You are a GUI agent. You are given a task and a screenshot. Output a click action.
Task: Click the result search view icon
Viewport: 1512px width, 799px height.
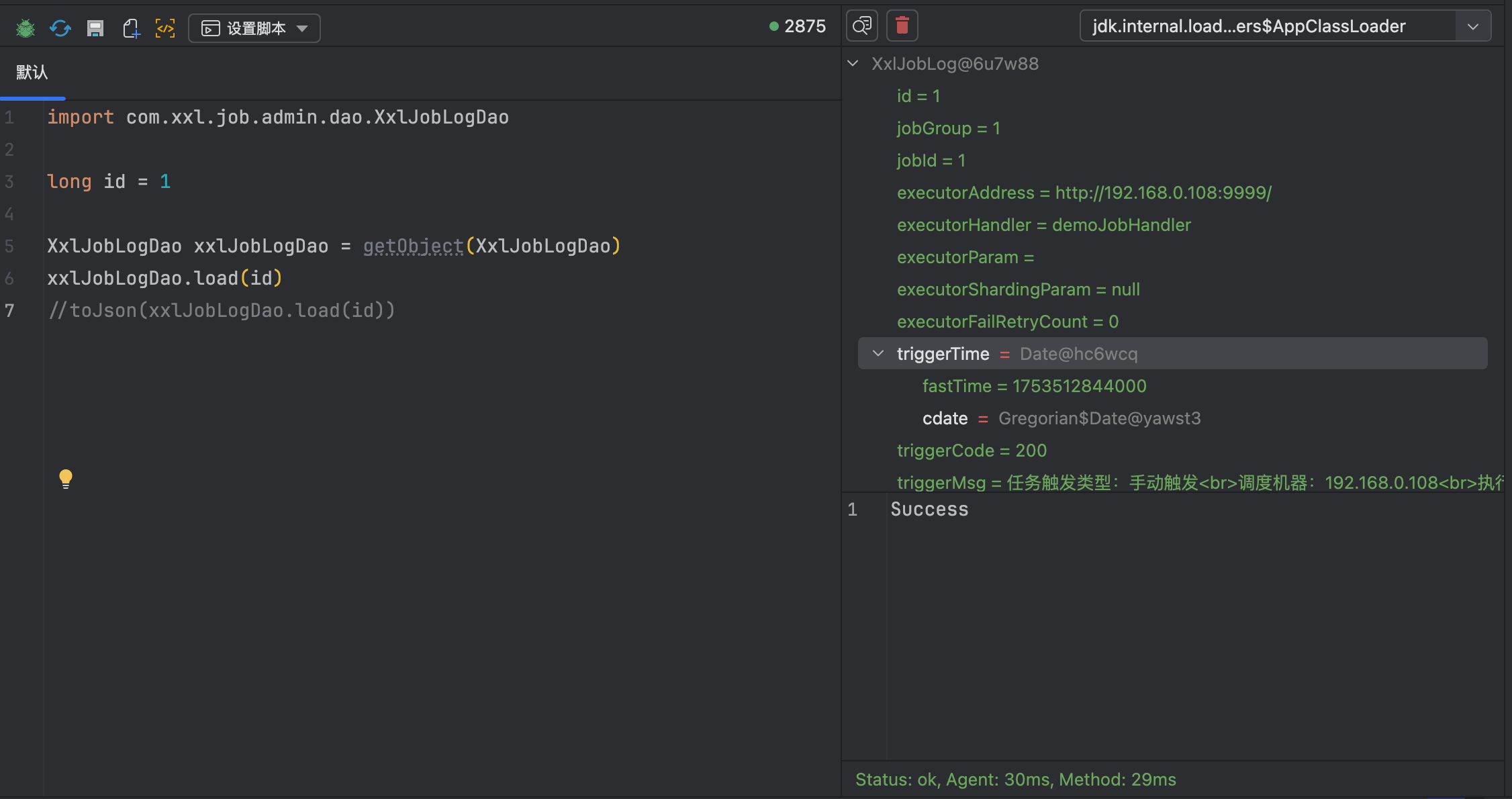tap(862, 26)
